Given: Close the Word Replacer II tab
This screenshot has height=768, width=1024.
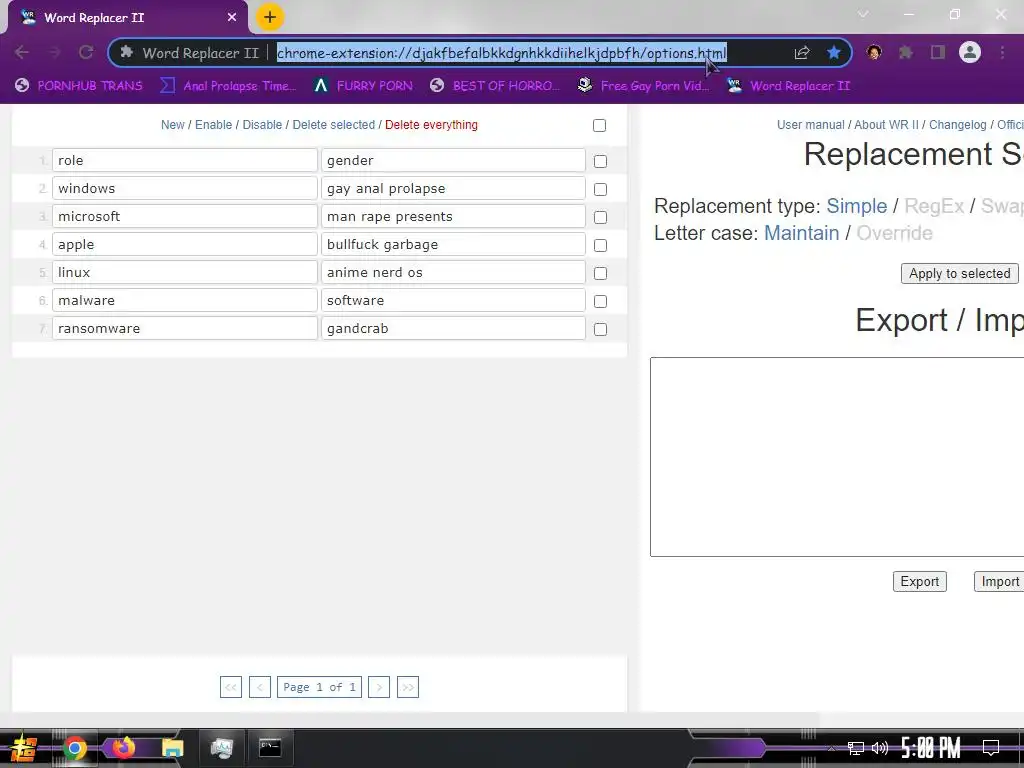Looking at the screenshot, I should click(232, 18).
